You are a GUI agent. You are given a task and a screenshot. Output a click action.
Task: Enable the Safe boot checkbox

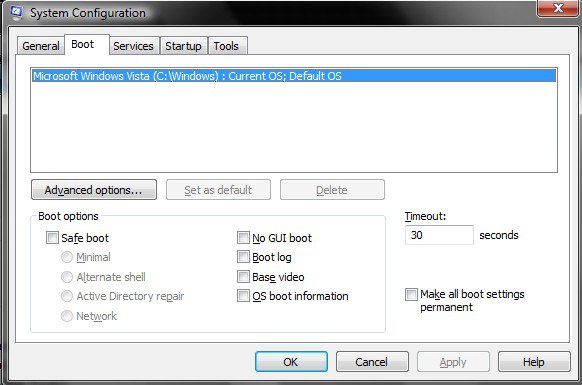[x=52, y=238]
